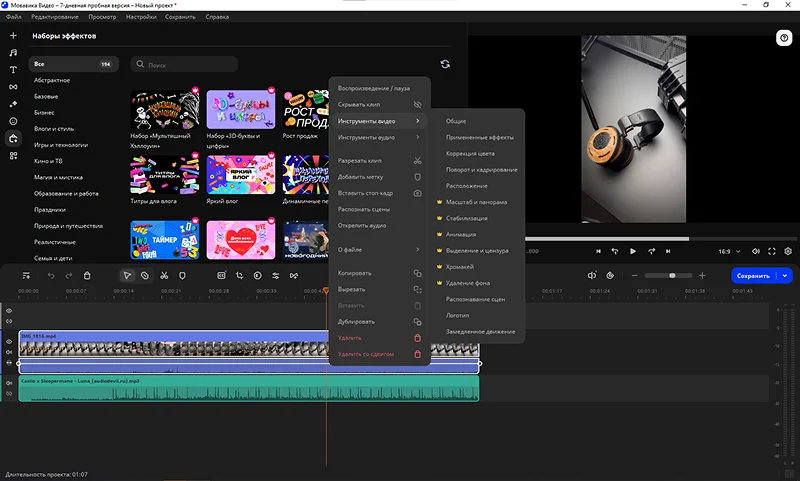Open the Titles (T) panel in sidebar

tap(13, 70)
